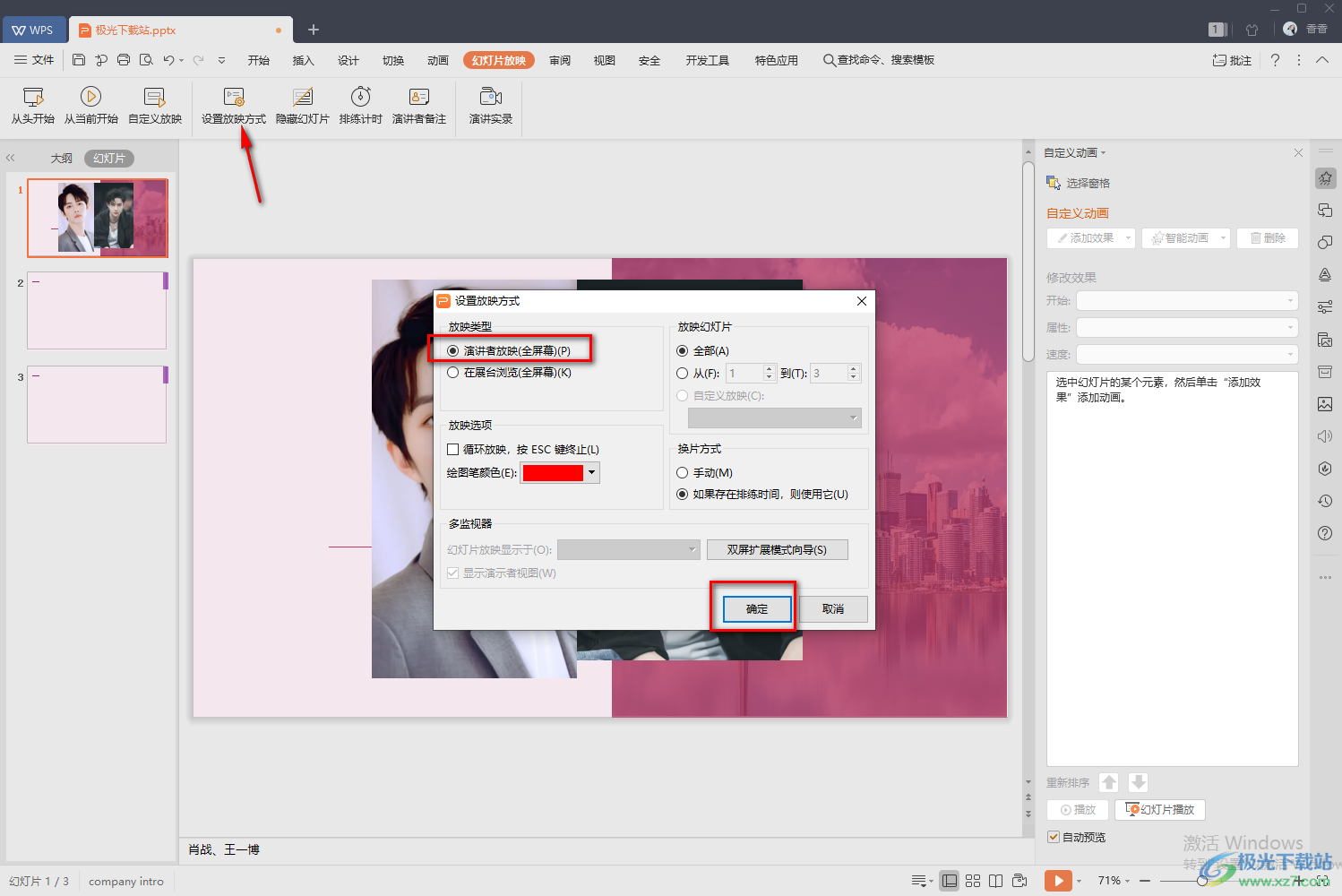
Task: Click red pen color swatch
Action: pos(553,473)
